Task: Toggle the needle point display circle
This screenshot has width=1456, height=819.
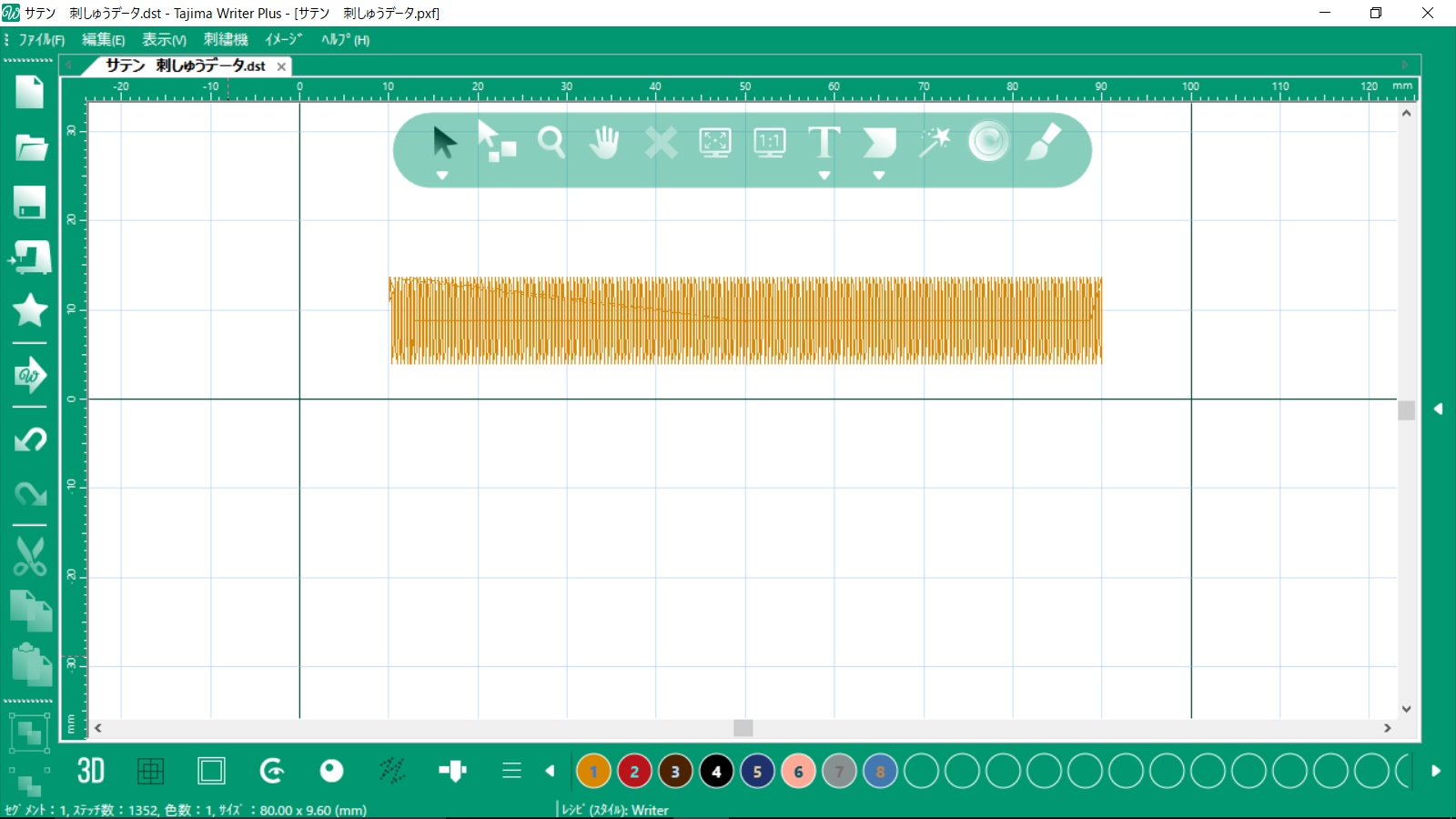Action: (332, 771)
